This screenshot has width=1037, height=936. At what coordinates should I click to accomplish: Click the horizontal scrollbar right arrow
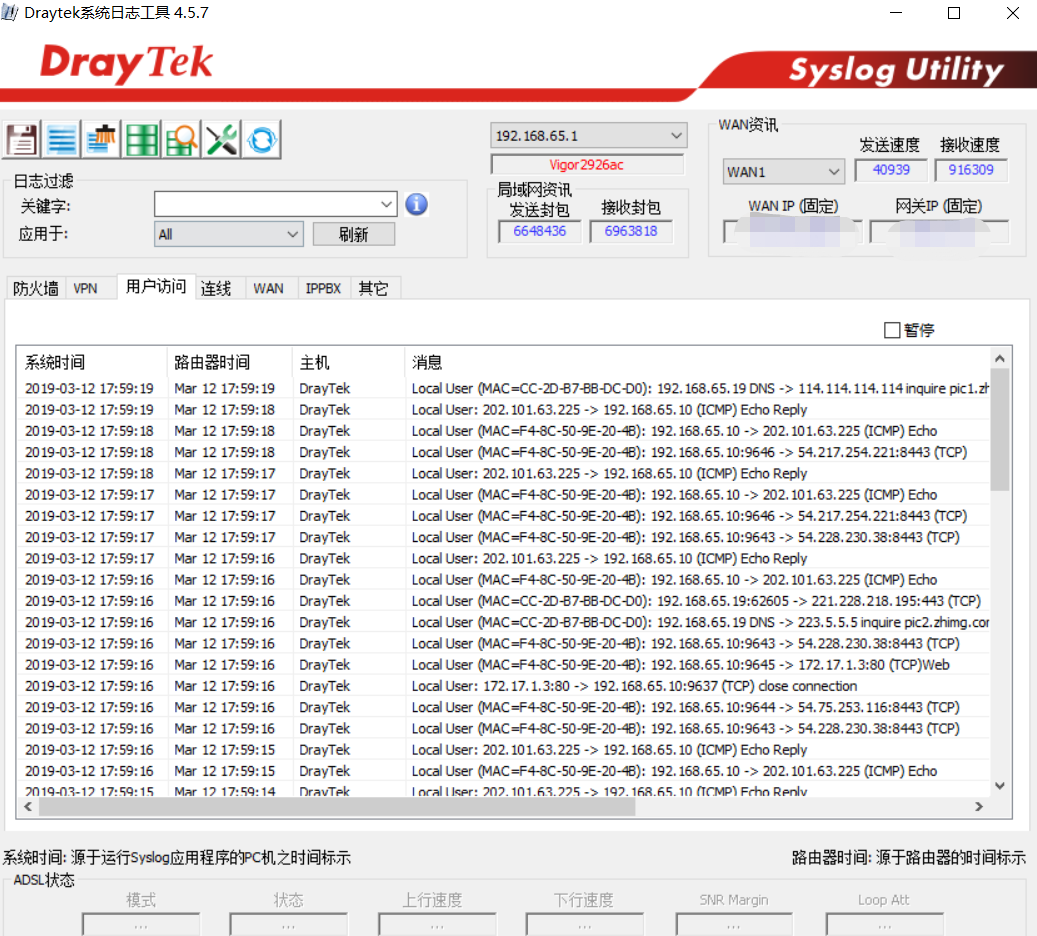pyautogui.click(x=979, y=807)
